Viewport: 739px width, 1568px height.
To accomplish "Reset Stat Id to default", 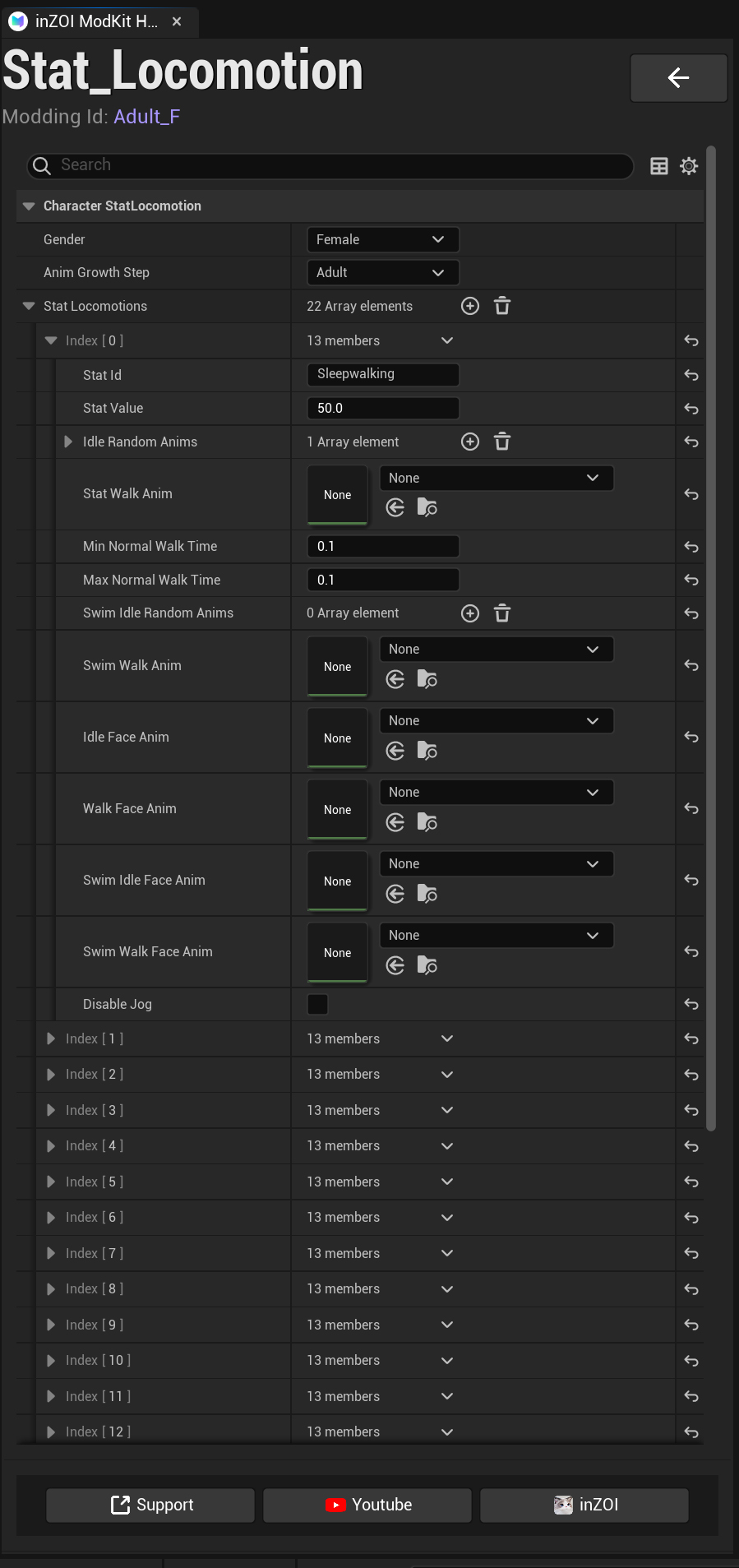I will click(x=691, y=375).
